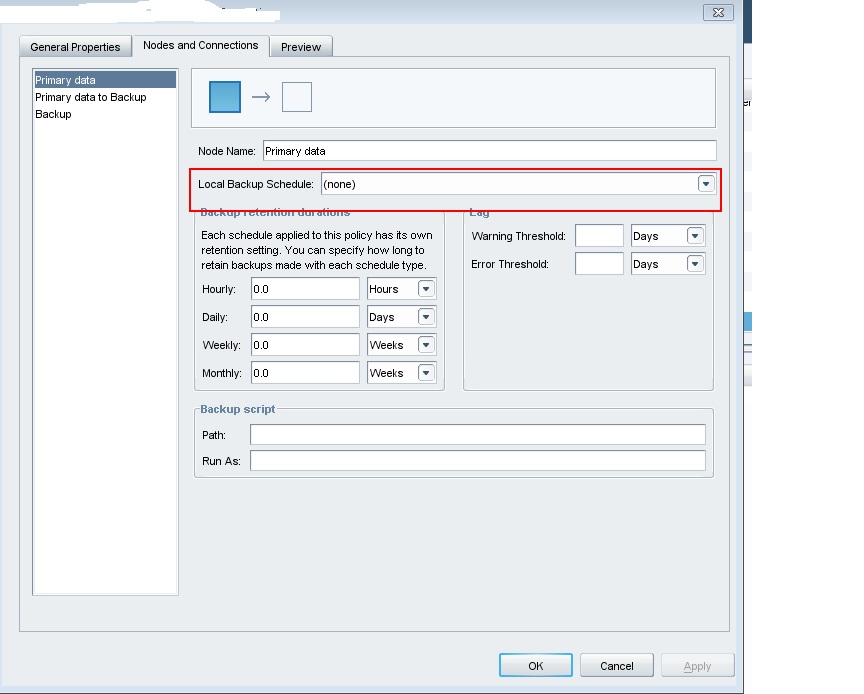This screenshot has height=694, width=864.
Task: Click the Warning Threshold value field
Action: [599, 236]
